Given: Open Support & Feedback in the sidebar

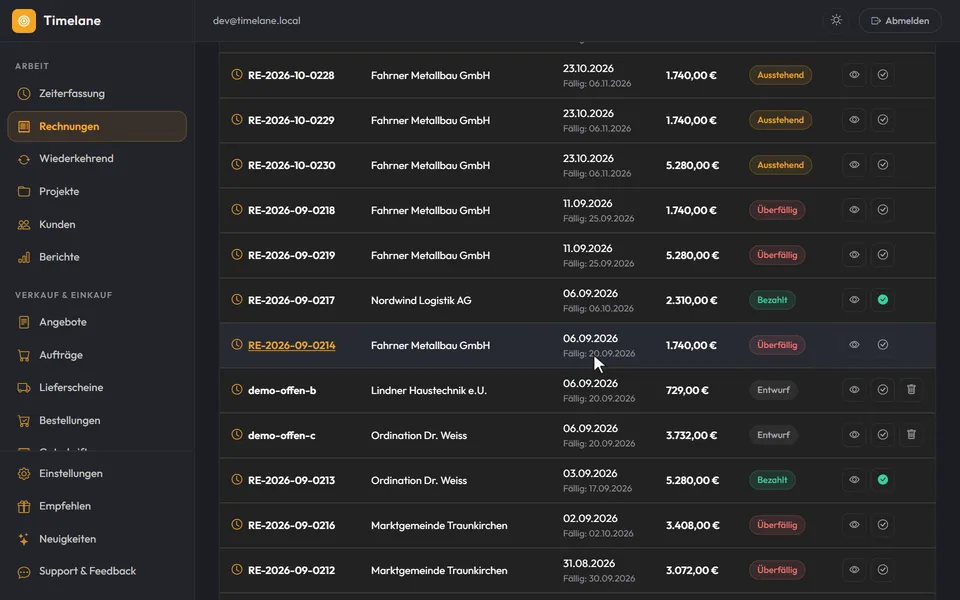Looking at the screenshot, I should pyautogui.click(x=97, y=571).
